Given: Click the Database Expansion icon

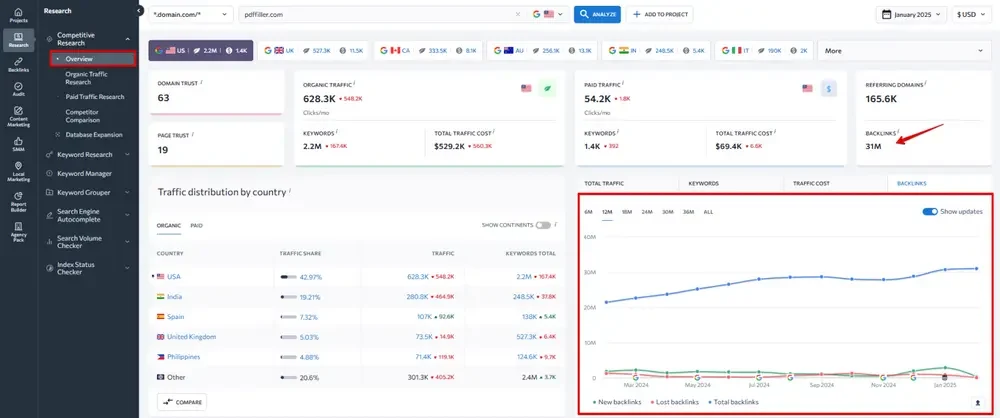Looking at the screenshot, I should [x=58, y=135].
